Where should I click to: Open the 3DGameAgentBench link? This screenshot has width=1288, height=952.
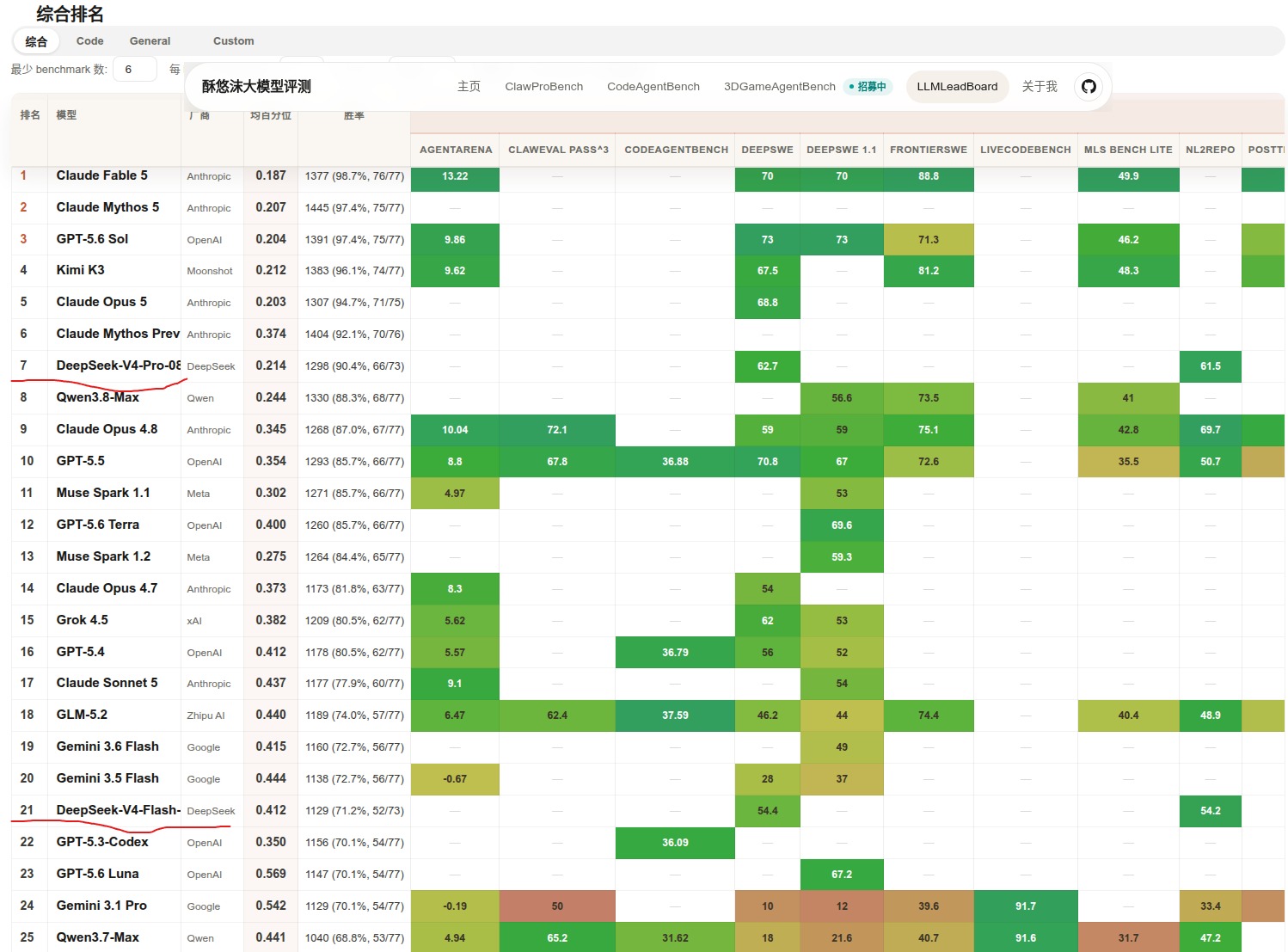(779, 87)
